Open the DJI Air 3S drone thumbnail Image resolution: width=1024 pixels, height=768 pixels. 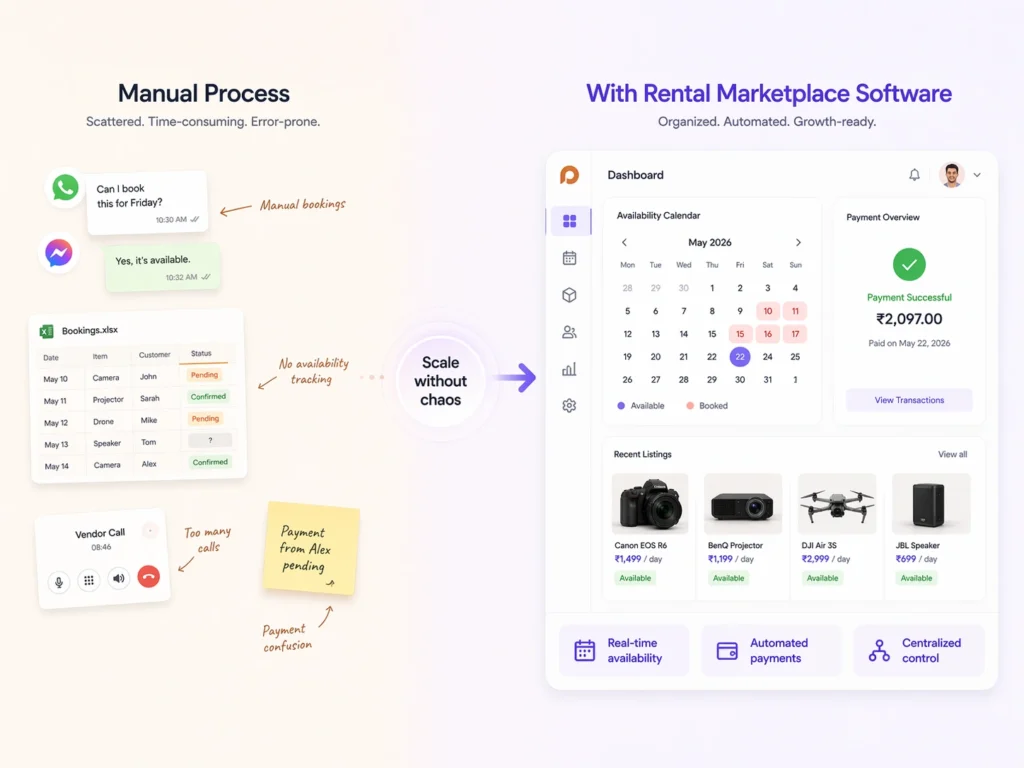pyautogui.click(x=837, y=503)
